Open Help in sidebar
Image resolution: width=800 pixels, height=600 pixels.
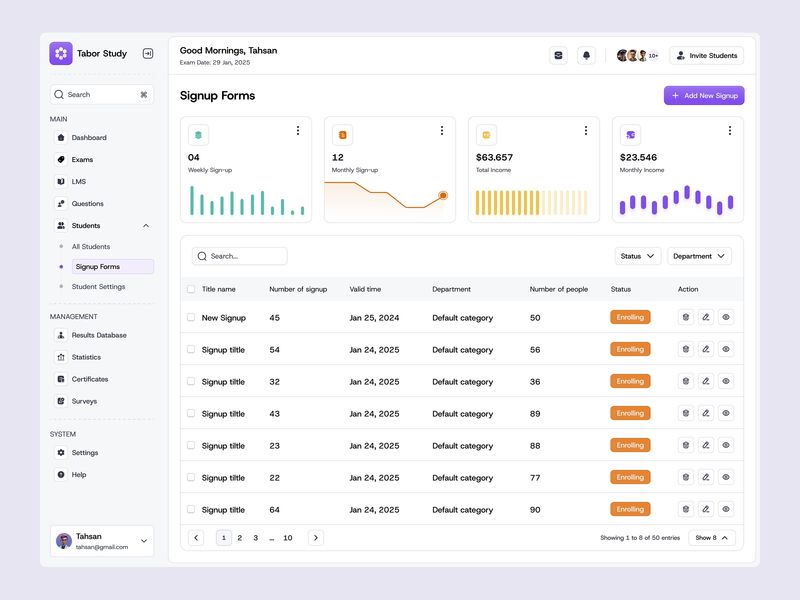pyautogui.click(x=79, y=474)
